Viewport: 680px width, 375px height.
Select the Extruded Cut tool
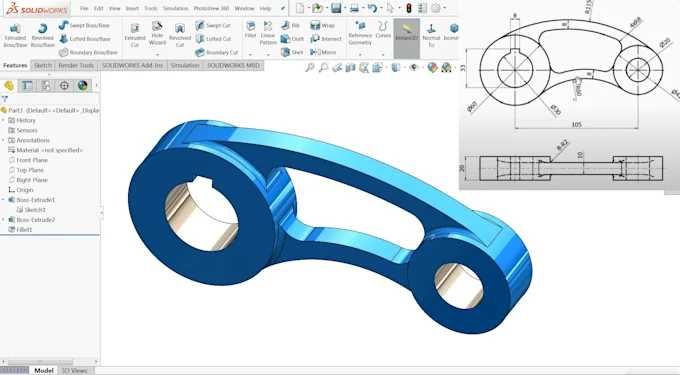(x=135, y=36)
